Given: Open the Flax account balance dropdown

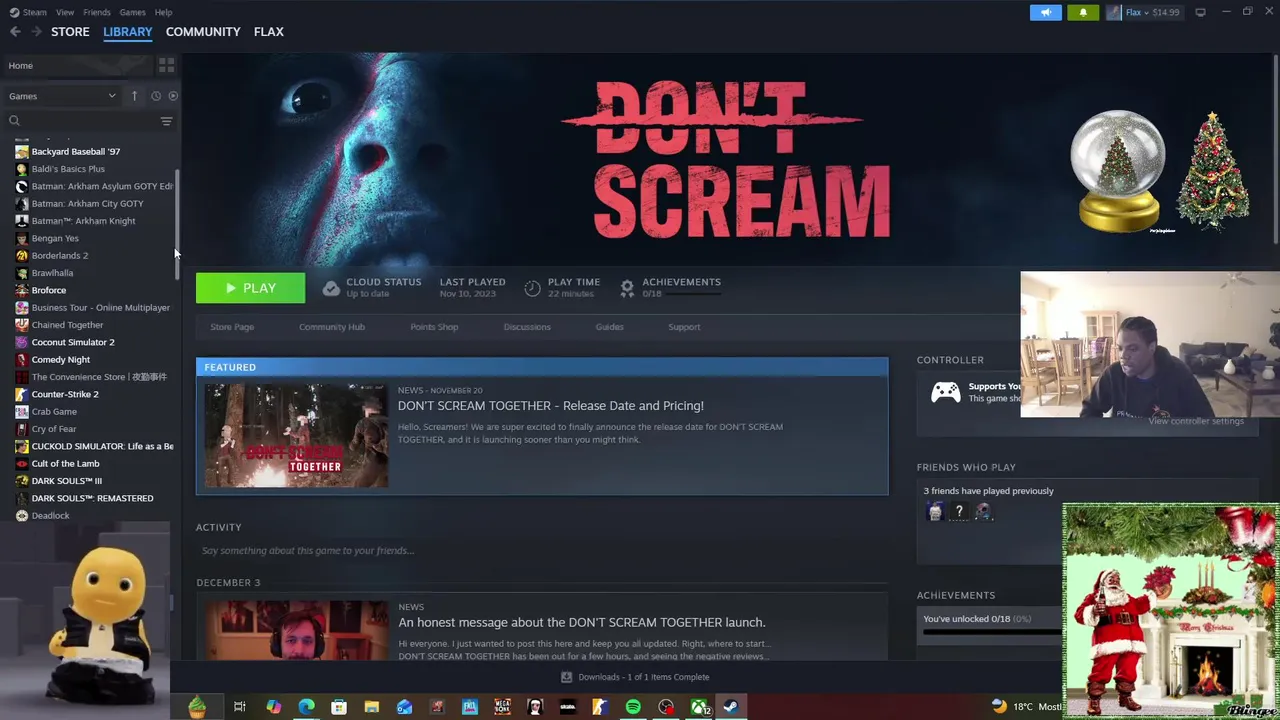Looking at the screenshot, I should coord(1143,12).
